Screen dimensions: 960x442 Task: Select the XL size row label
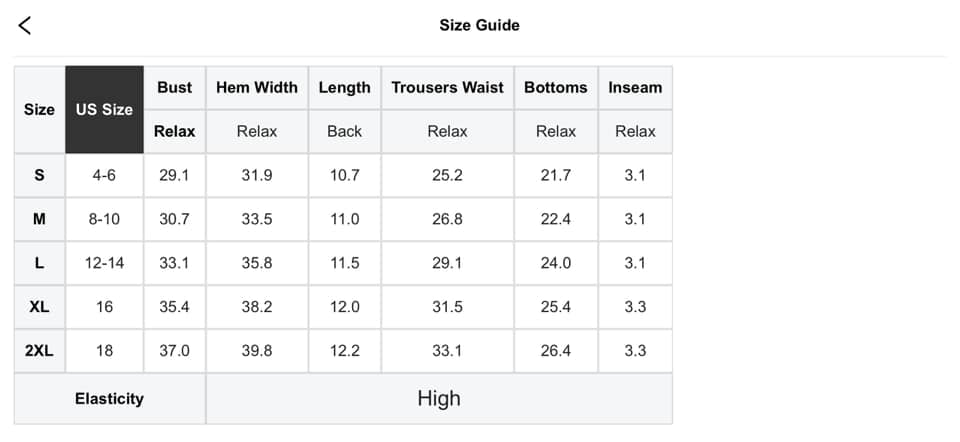(39, 307)
